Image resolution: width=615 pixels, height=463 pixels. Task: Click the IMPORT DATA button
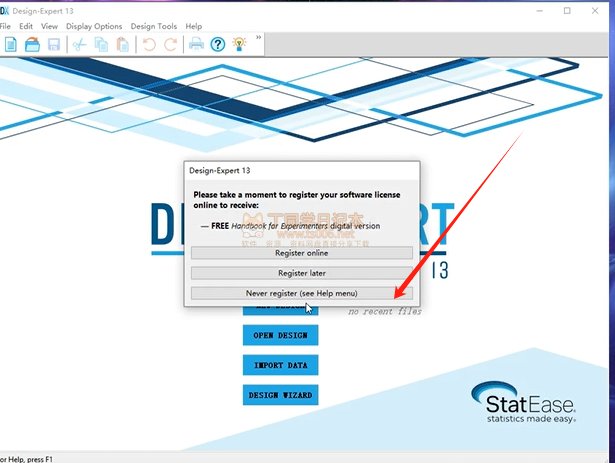click(280, 365)
